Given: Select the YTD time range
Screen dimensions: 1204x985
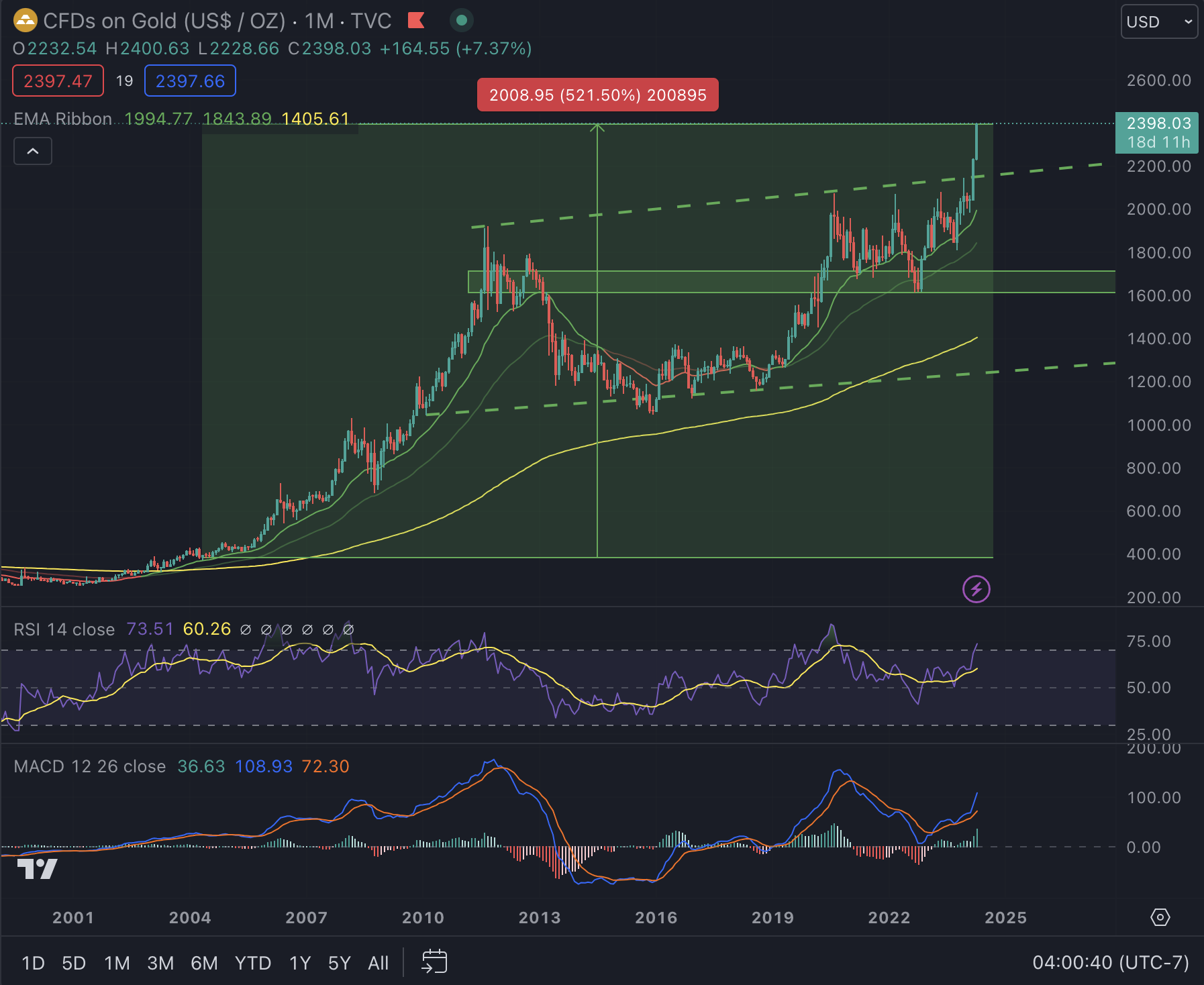Looking at the screenshot, I should point(253,963).
